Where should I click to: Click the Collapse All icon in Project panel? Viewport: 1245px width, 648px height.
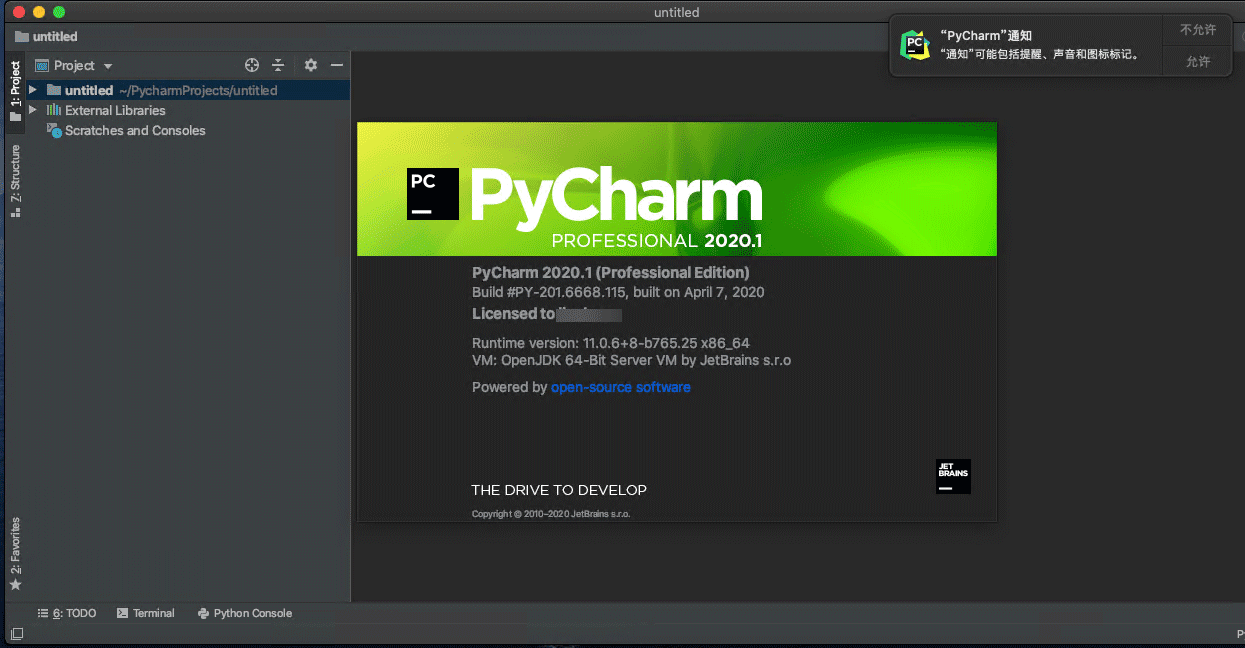pyautogui.click(x=278, y=65)
